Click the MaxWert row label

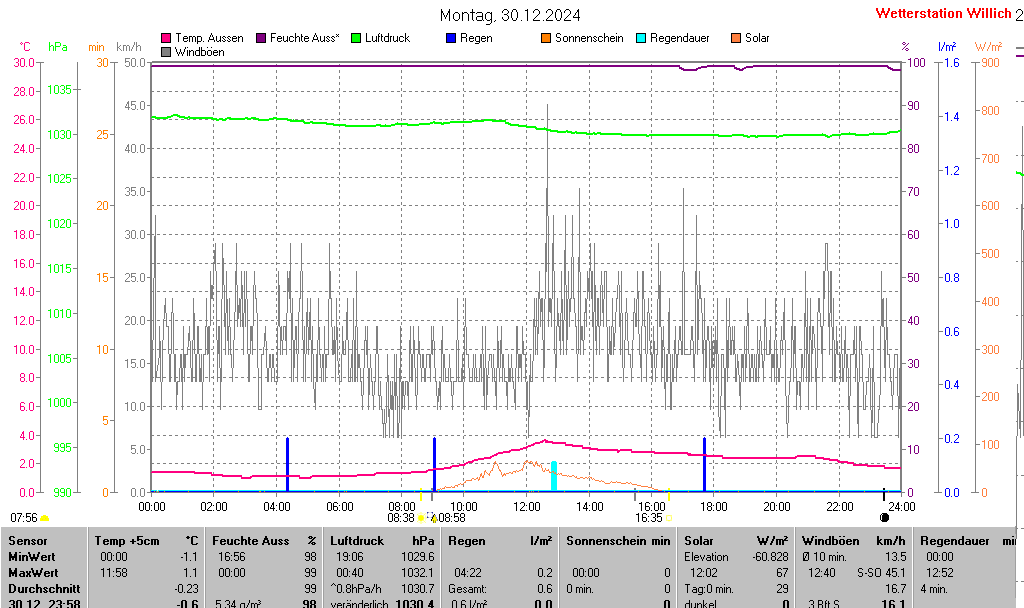pos(33,573)
